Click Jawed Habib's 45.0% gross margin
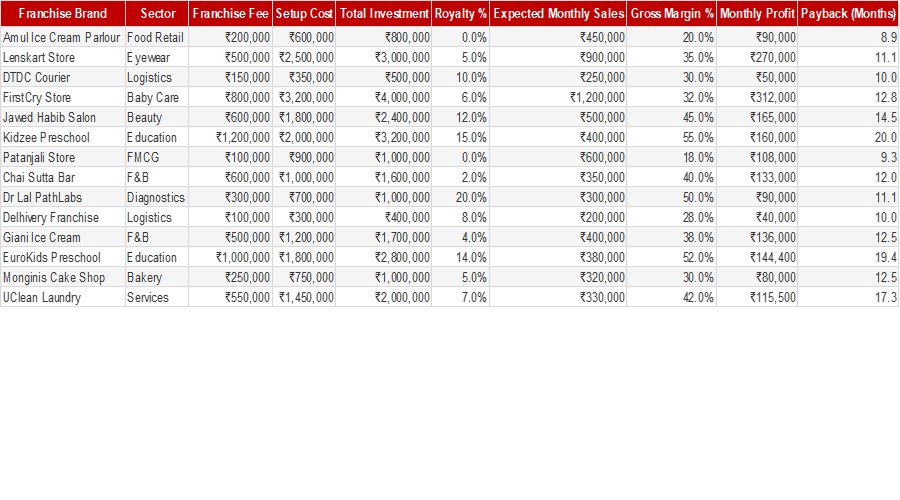 coord(672,118)
